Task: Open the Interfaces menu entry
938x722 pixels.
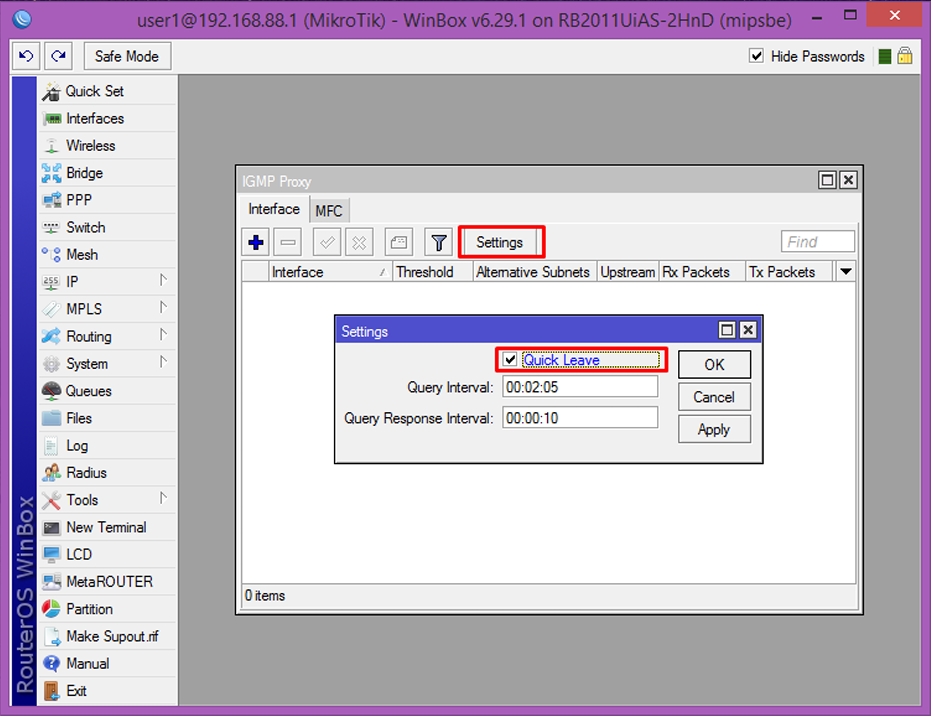Action: pos(108,118)
